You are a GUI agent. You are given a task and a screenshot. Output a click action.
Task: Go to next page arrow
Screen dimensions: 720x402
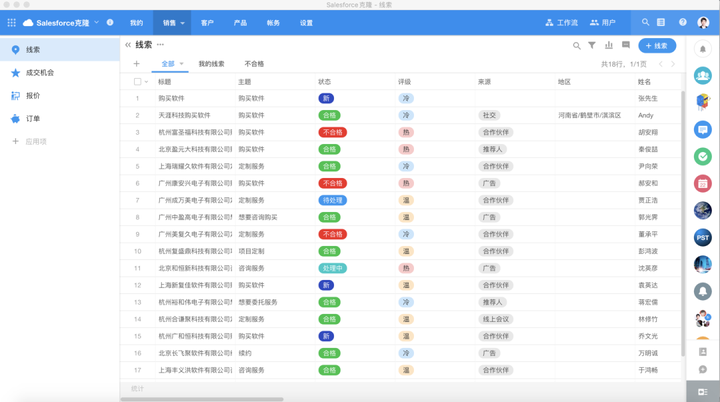[x=673, y=64]
